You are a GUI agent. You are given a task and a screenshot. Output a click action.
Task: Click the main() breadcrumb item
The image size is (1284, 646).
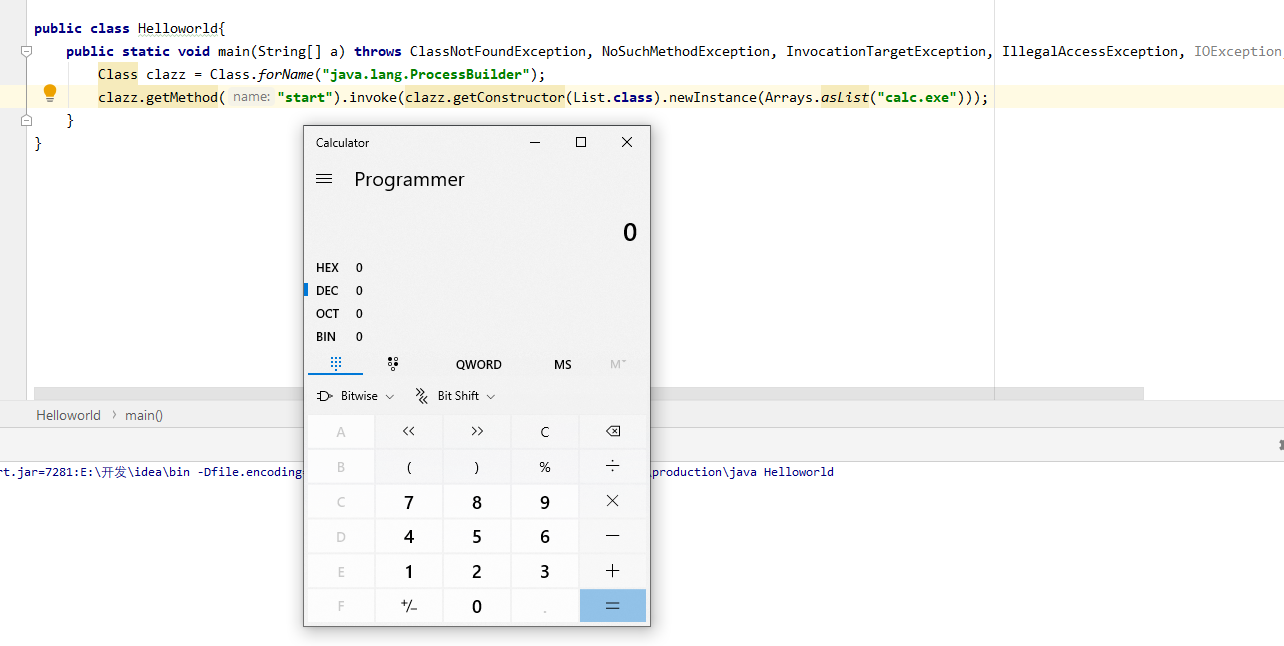coord(144,415)
